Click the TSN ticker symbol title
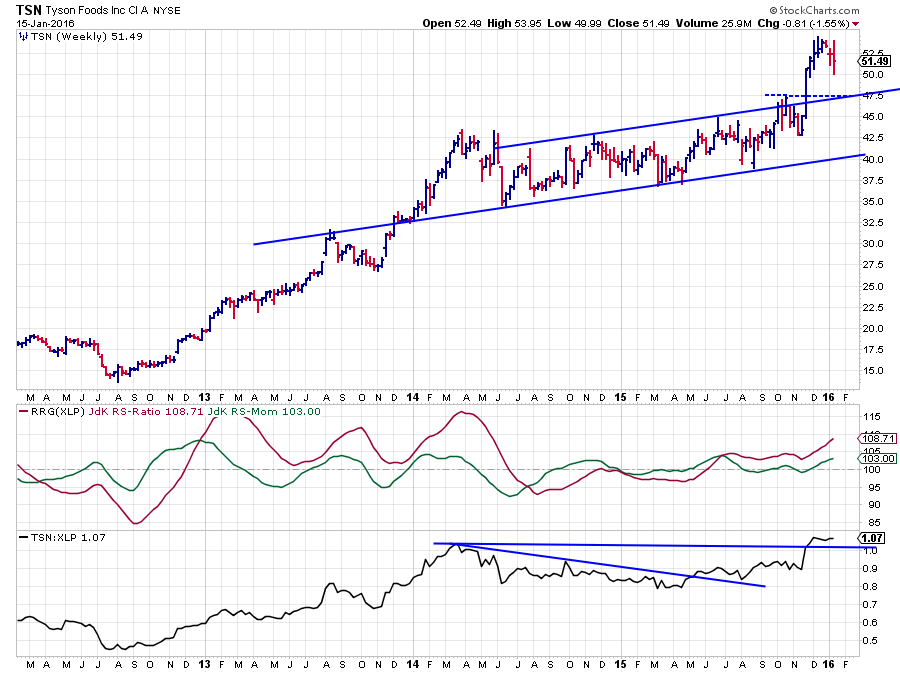Viewport: 900px width, 673px height. pyautogui.click(x=29, y=10)
